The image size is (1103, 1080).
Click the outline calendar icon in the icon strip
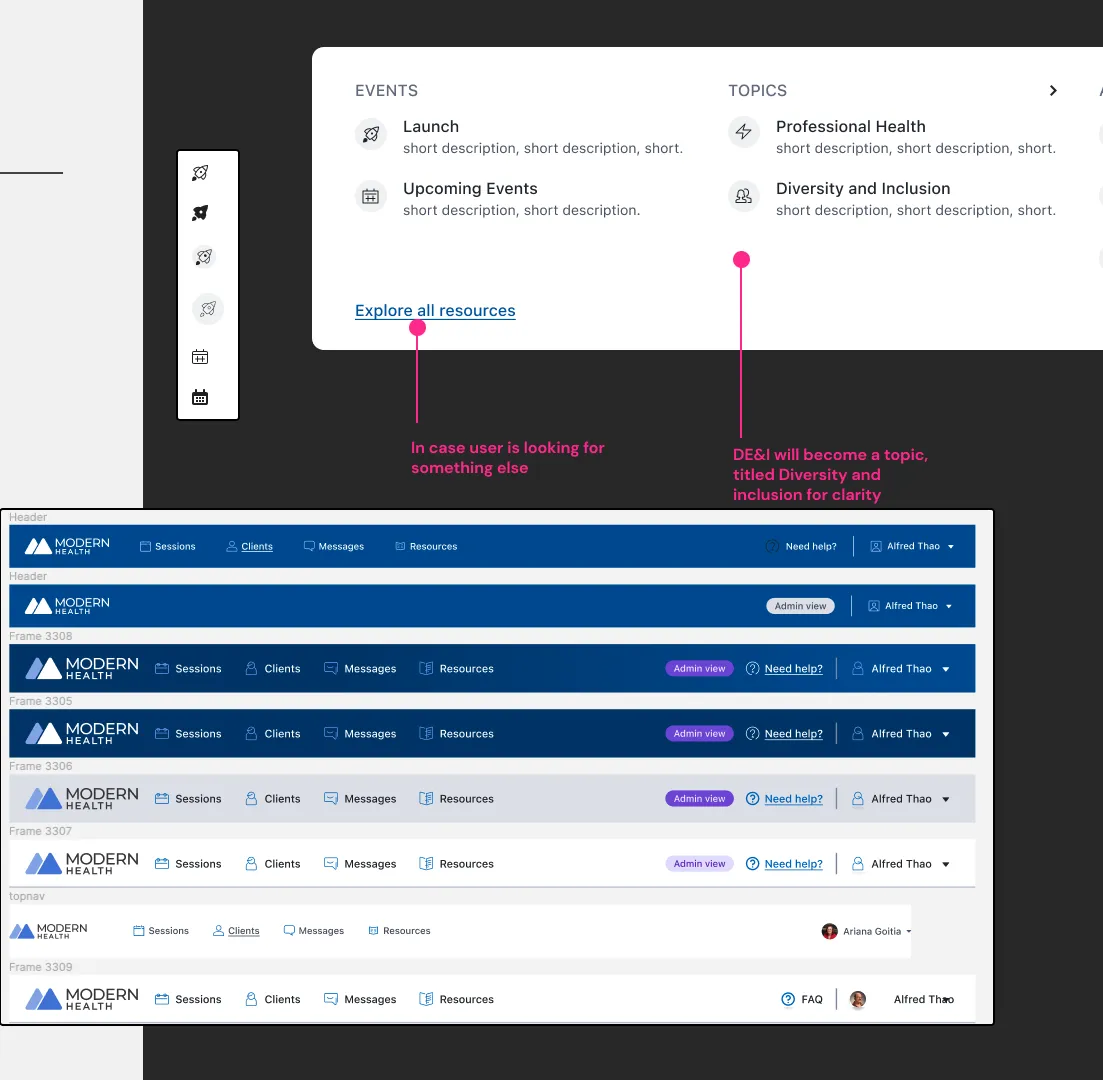(200, 357)
